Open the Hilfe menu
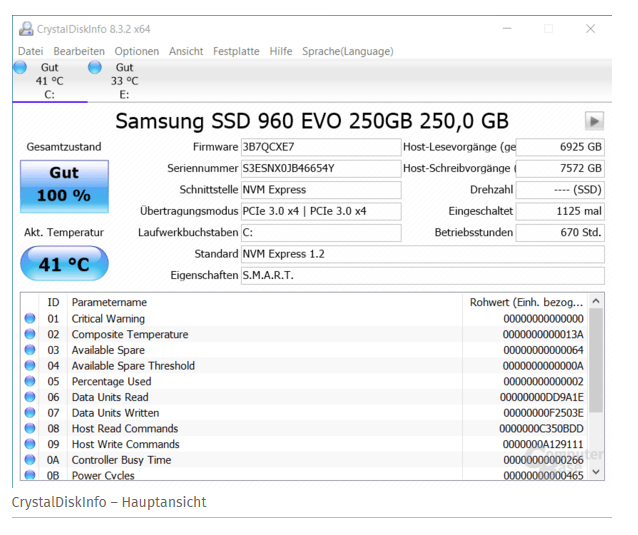 [281, 51]
